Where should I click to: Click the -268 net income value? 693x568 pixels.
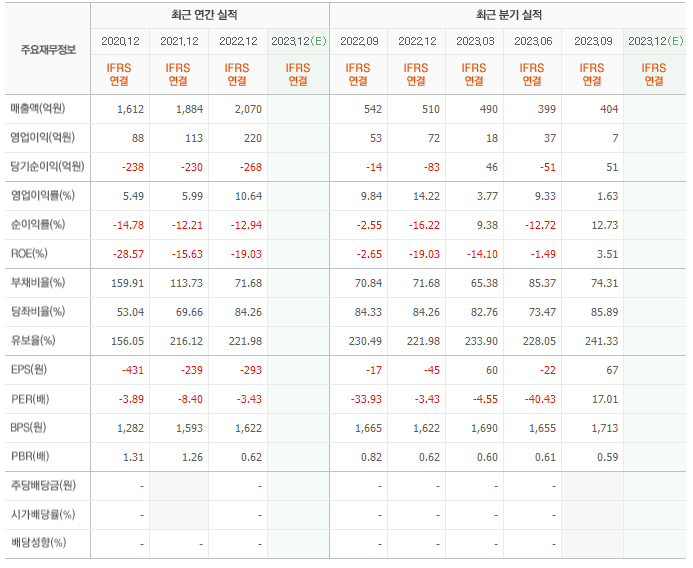pos(251,167)
